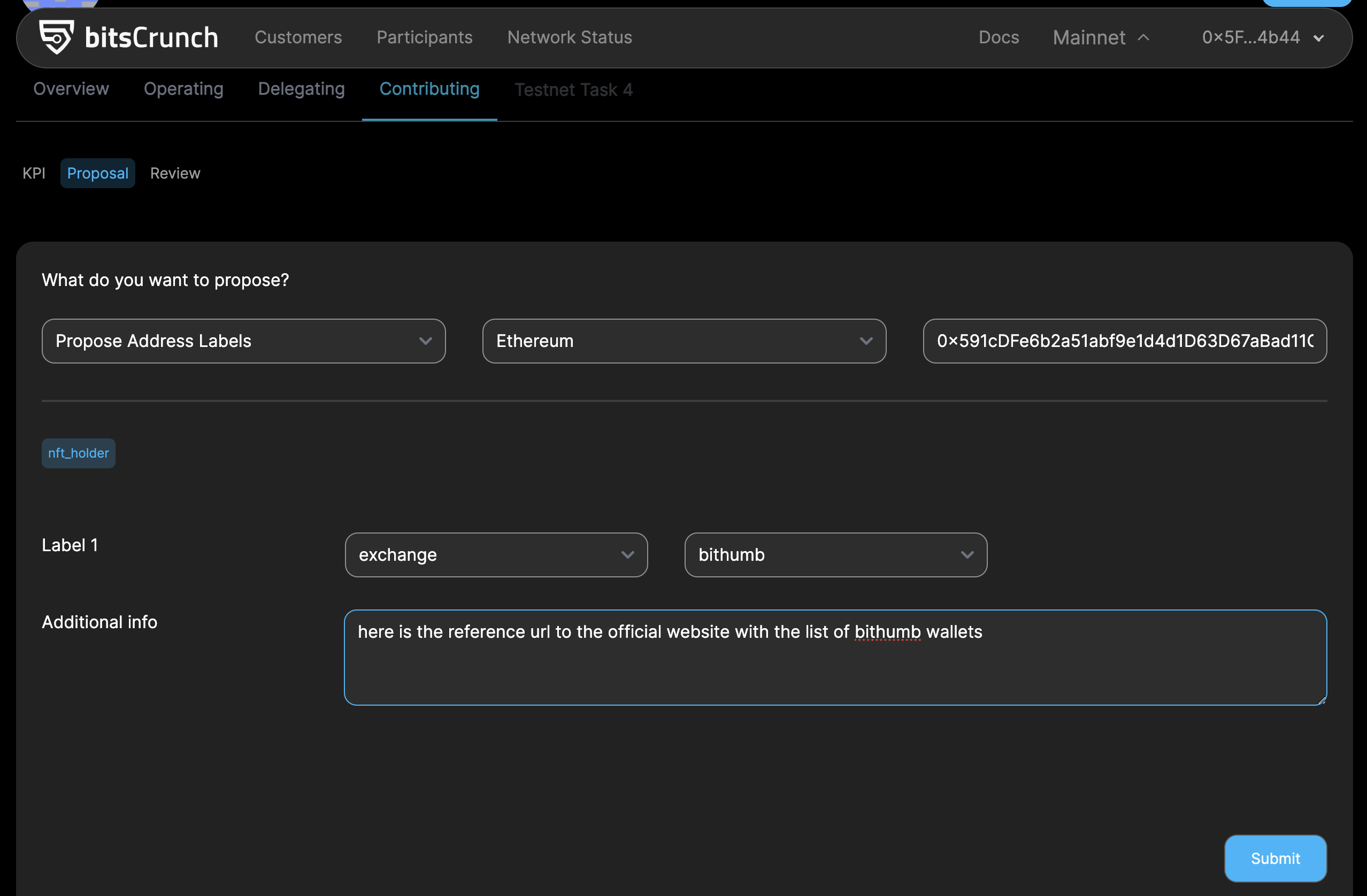Open the 0x5F...4b44 wallet menu
1367x896 pixels.
pos(1263,38)
